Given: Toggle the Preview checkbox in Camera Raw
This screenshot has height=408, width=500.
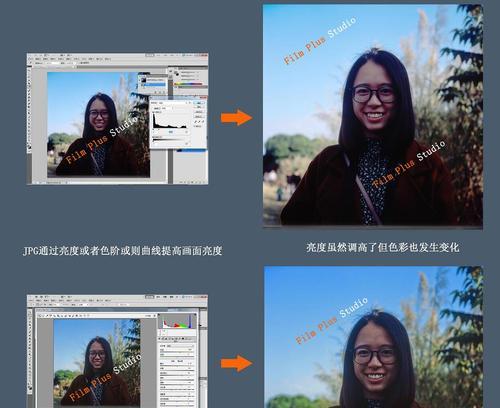Looking at the screenshot, I should click(146, 316).
